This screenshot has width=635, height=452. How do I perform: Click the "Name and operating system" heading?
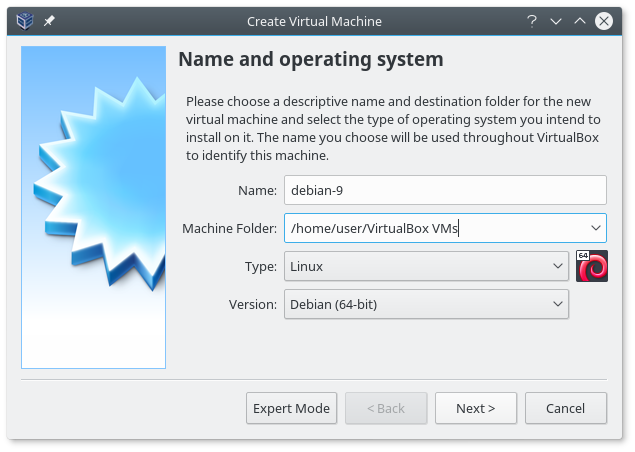point(310,60)
